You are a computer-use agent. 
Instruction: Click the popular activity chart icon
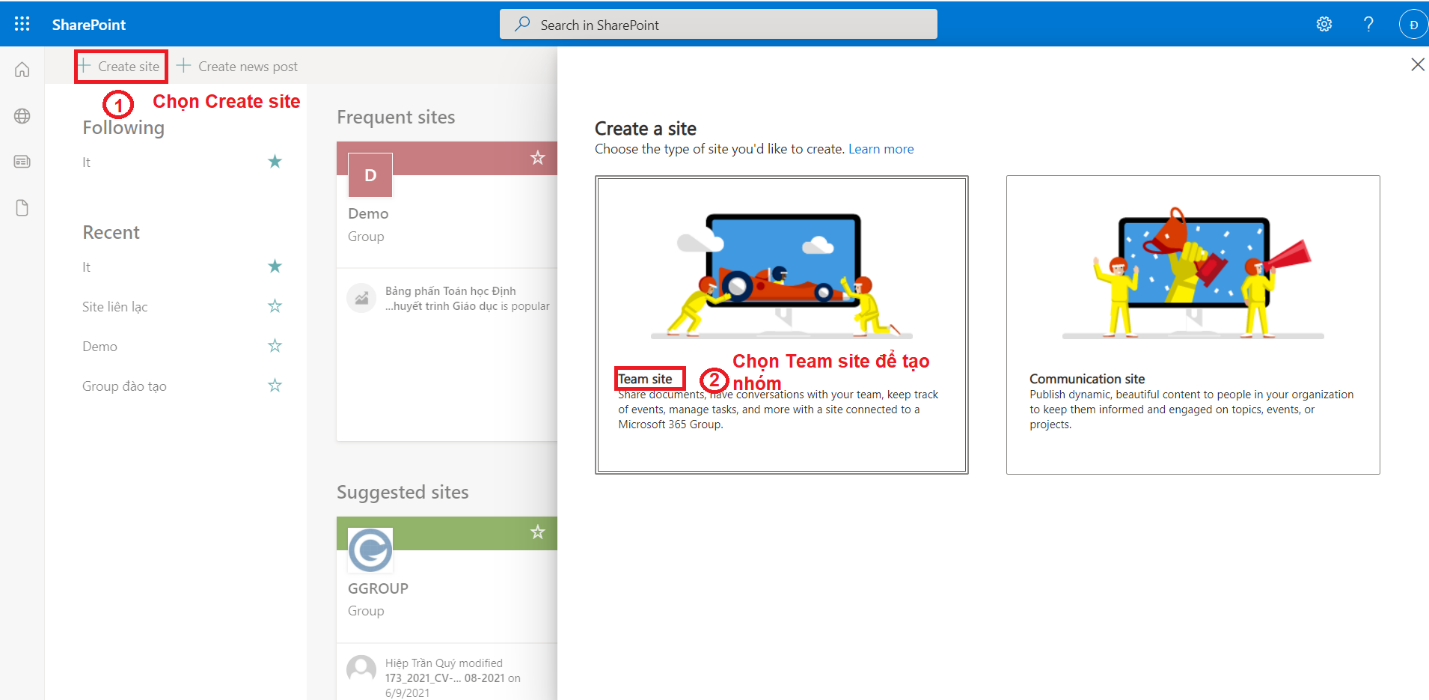[x=361, y=298]
